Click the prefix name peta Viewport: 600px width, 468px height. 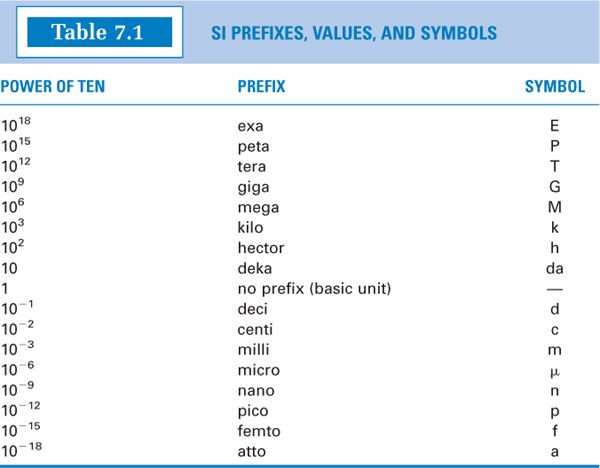254,146
